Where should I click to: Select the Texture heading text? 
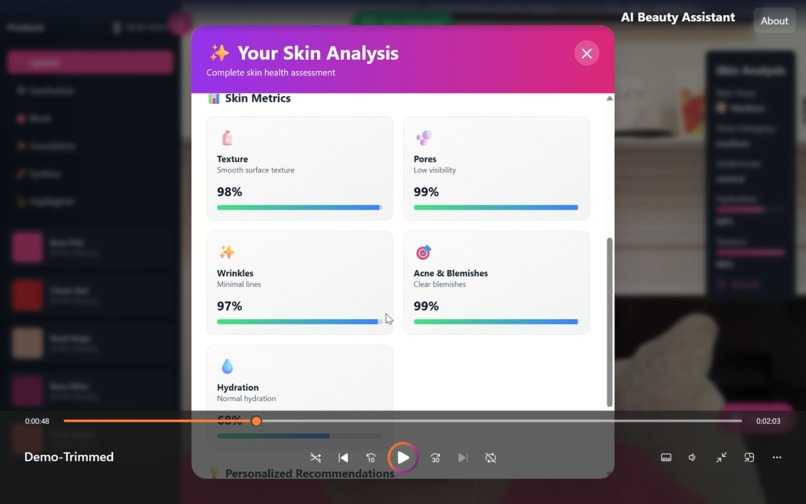pos(232,159)
